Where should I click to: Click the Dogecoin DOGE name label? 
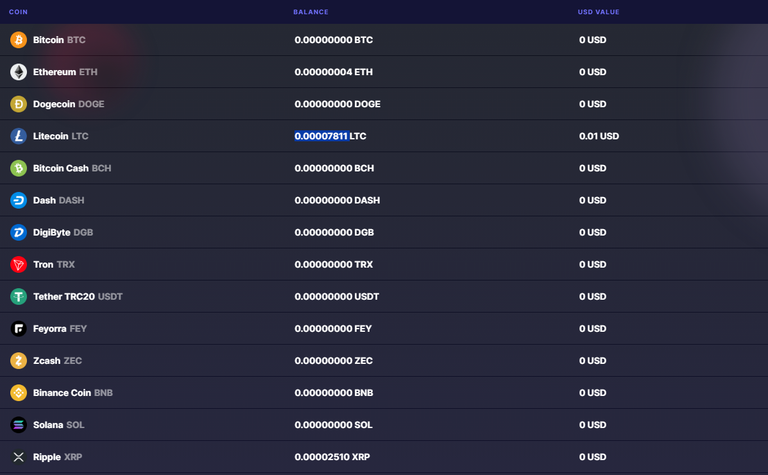[x=69, y=104]
